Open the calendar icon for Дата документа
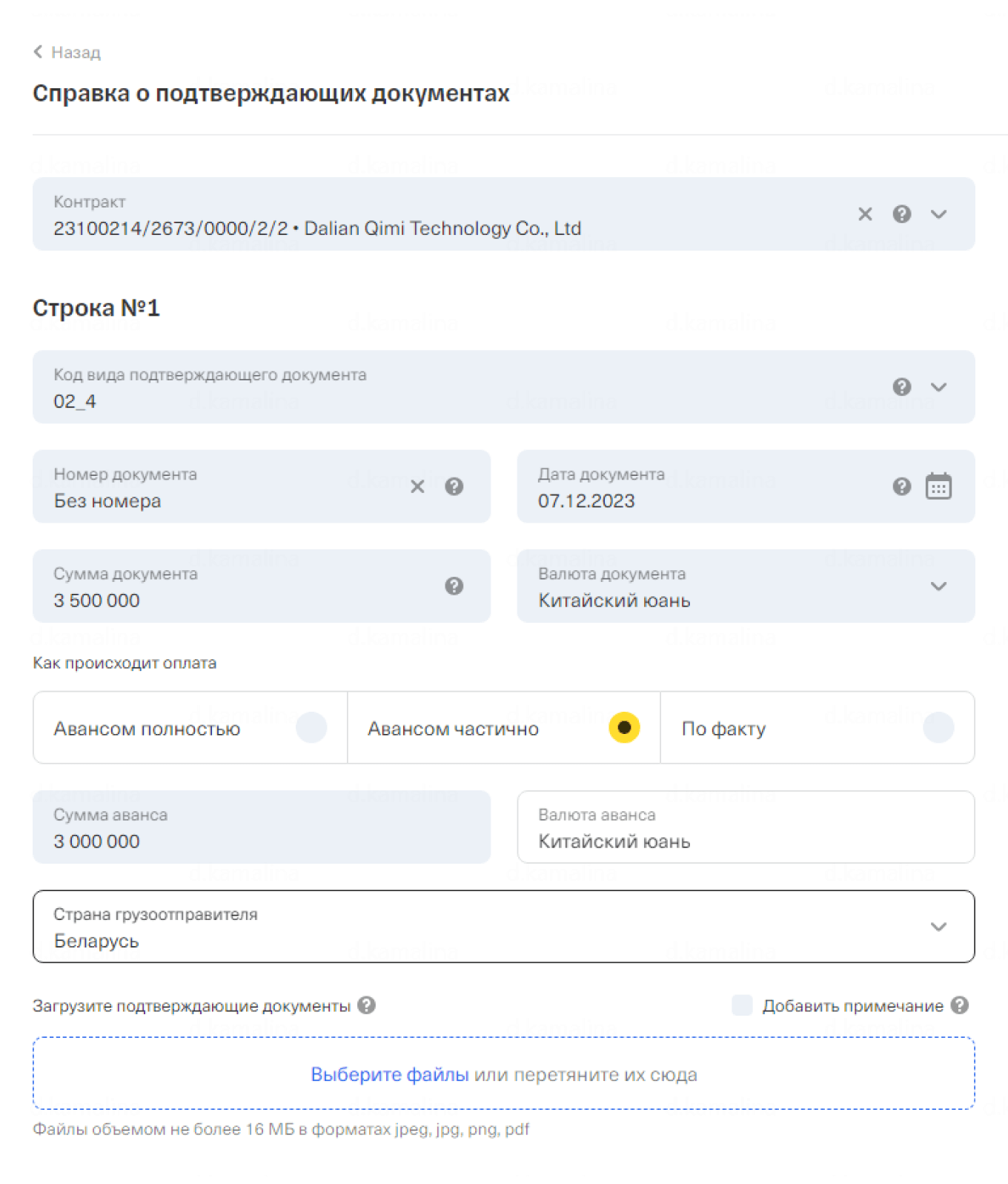This screenshot has height=1184, width=1008. 938,486
